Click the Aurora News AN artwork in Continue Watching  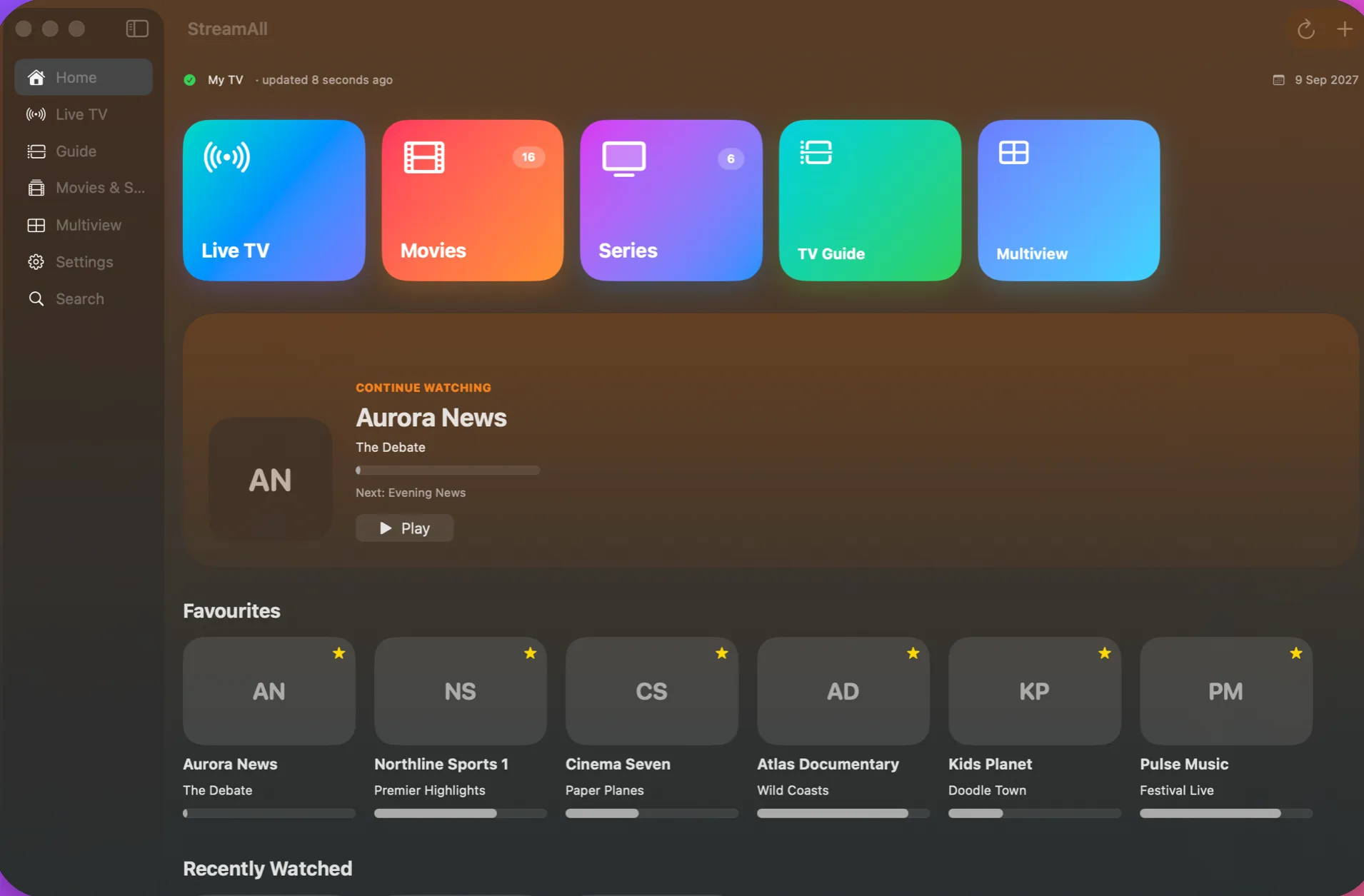click(x=270, y=480)
